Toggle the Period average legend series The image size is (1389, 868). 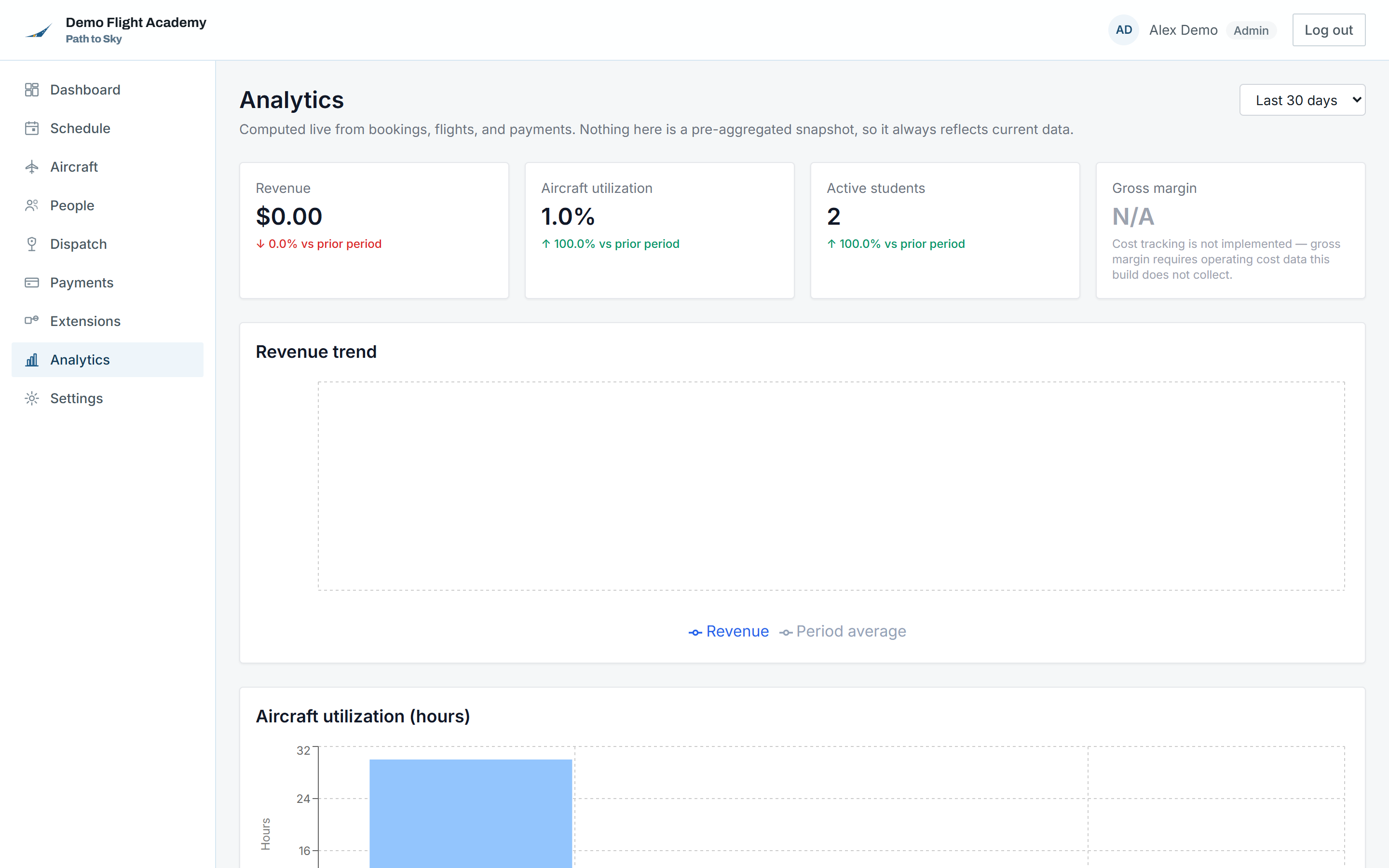843,631
